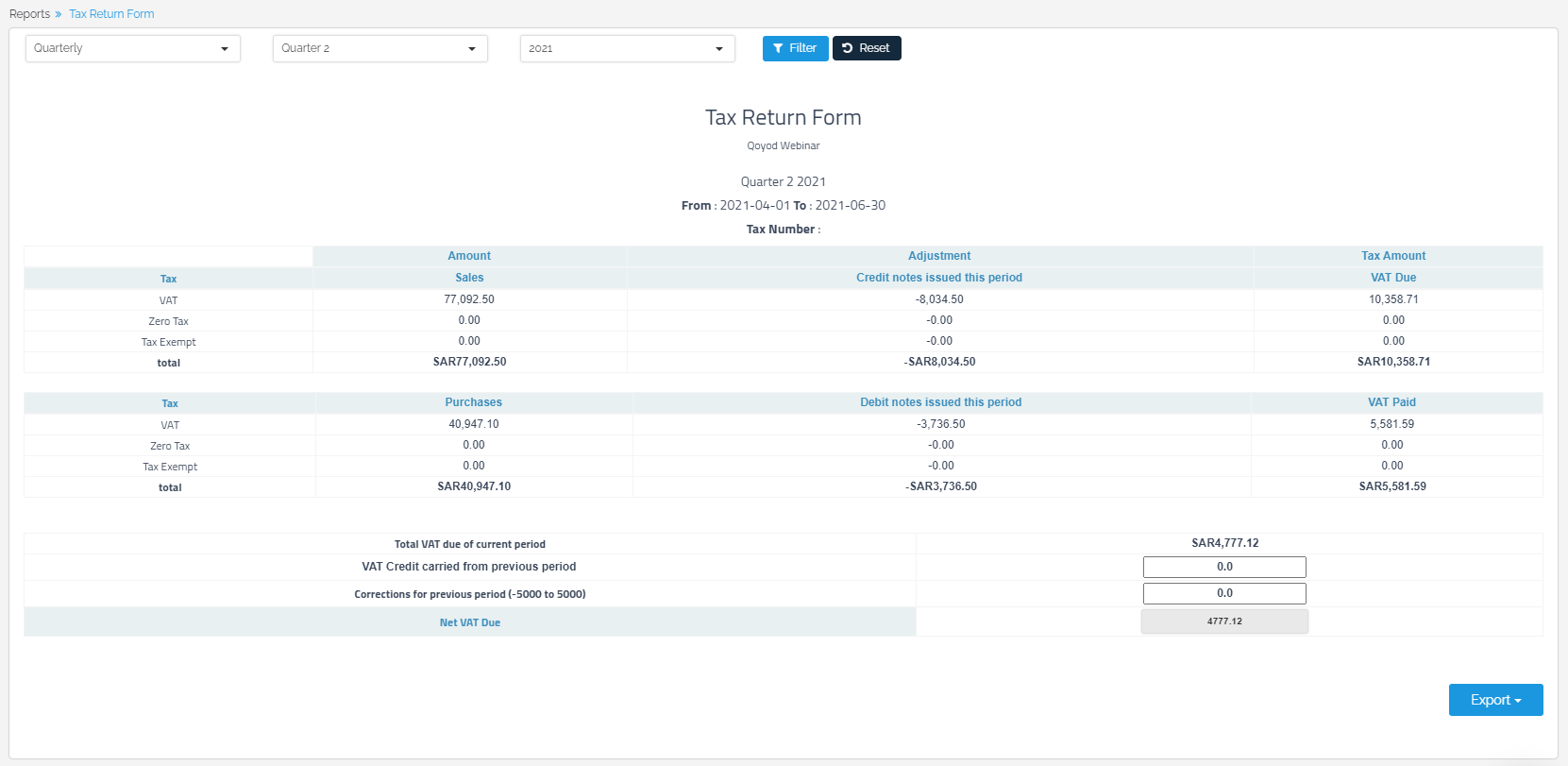Screen dimensions: 1568x766
Task: Click the SAR4,777.12 total VAT due amount
Action: (1224, 543)
